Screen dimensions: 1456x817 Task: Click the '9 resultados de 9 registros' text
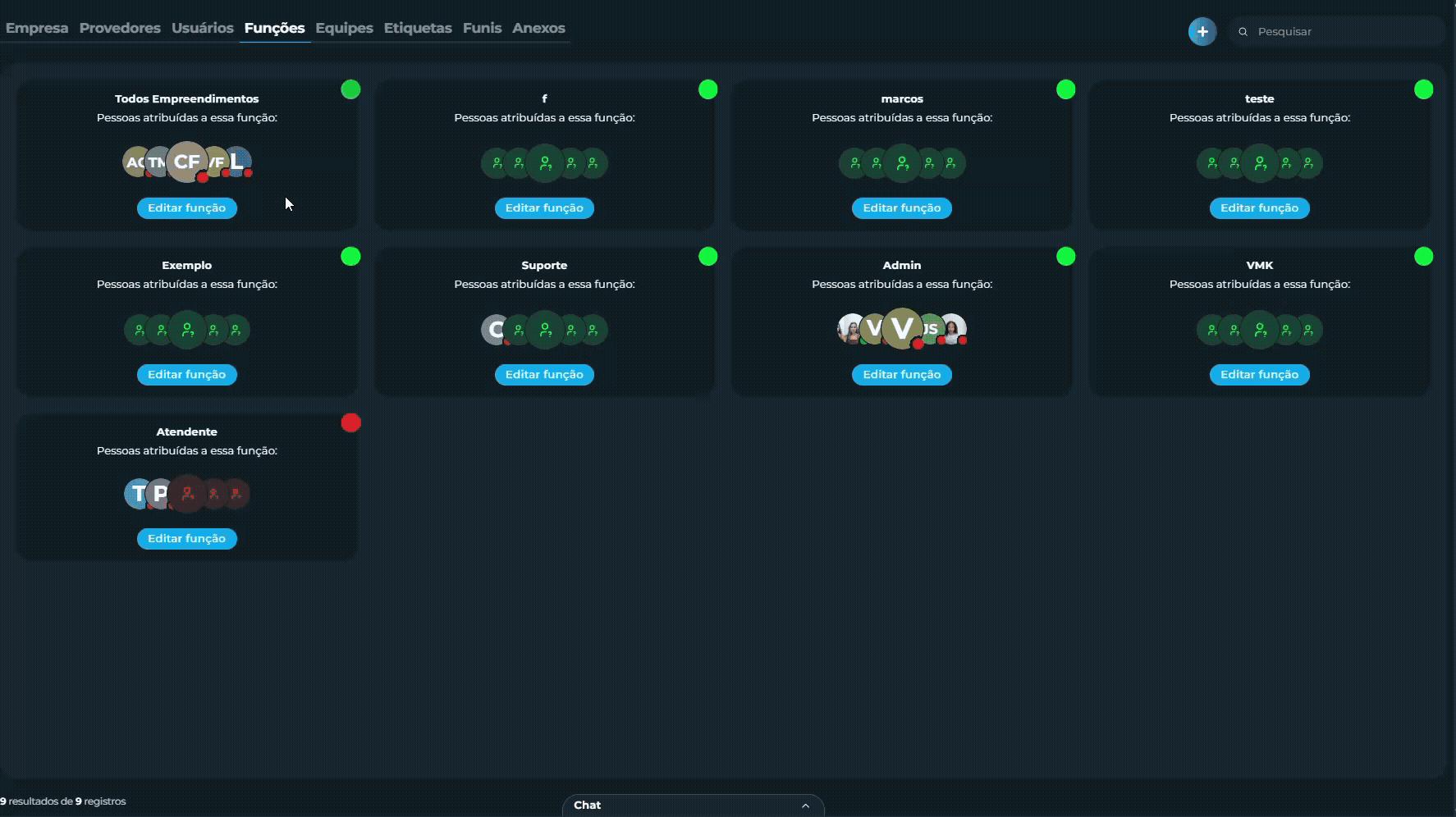click(x=63, y=801)
